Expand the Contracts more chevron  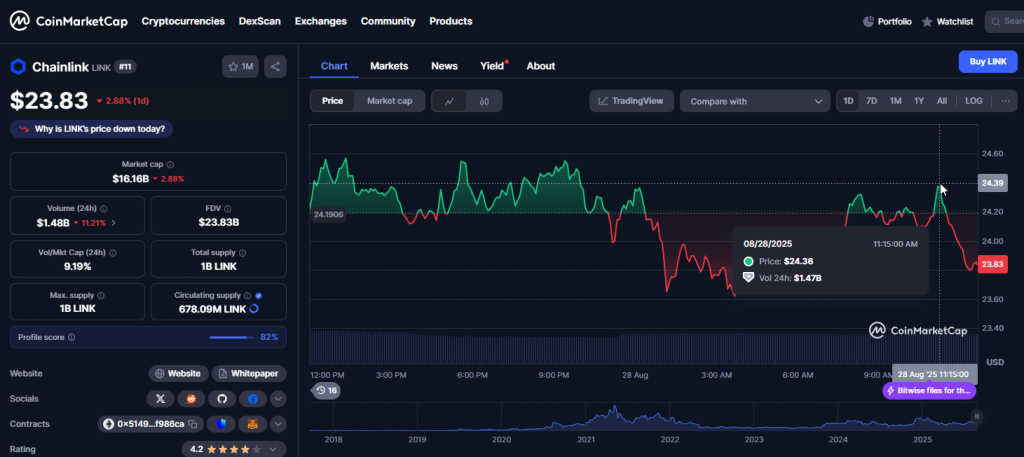click(x=278, y=424)
